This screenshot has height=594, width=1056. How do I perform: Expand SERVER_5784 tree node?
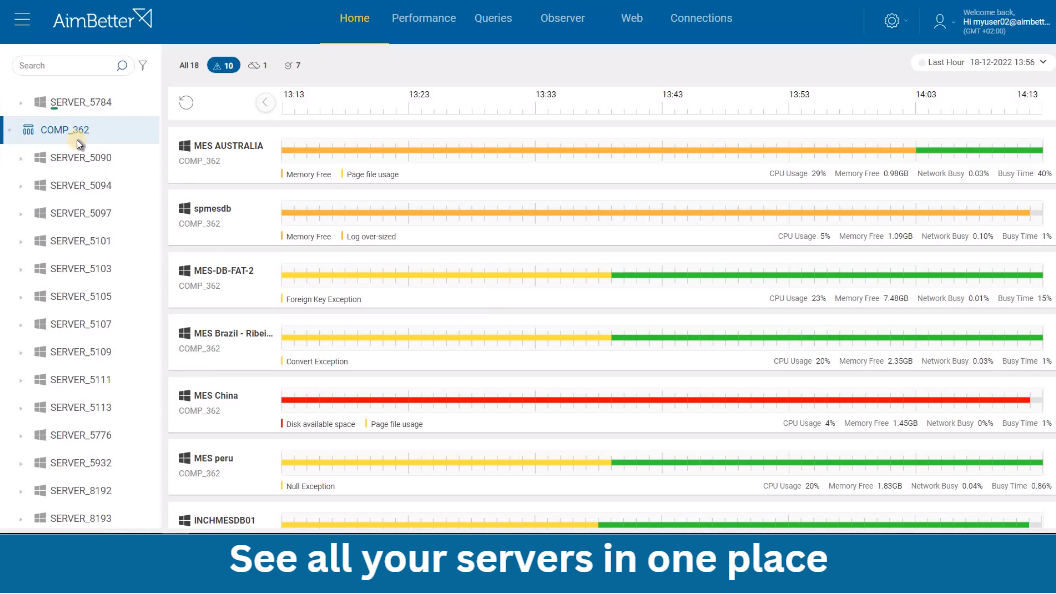21,102
